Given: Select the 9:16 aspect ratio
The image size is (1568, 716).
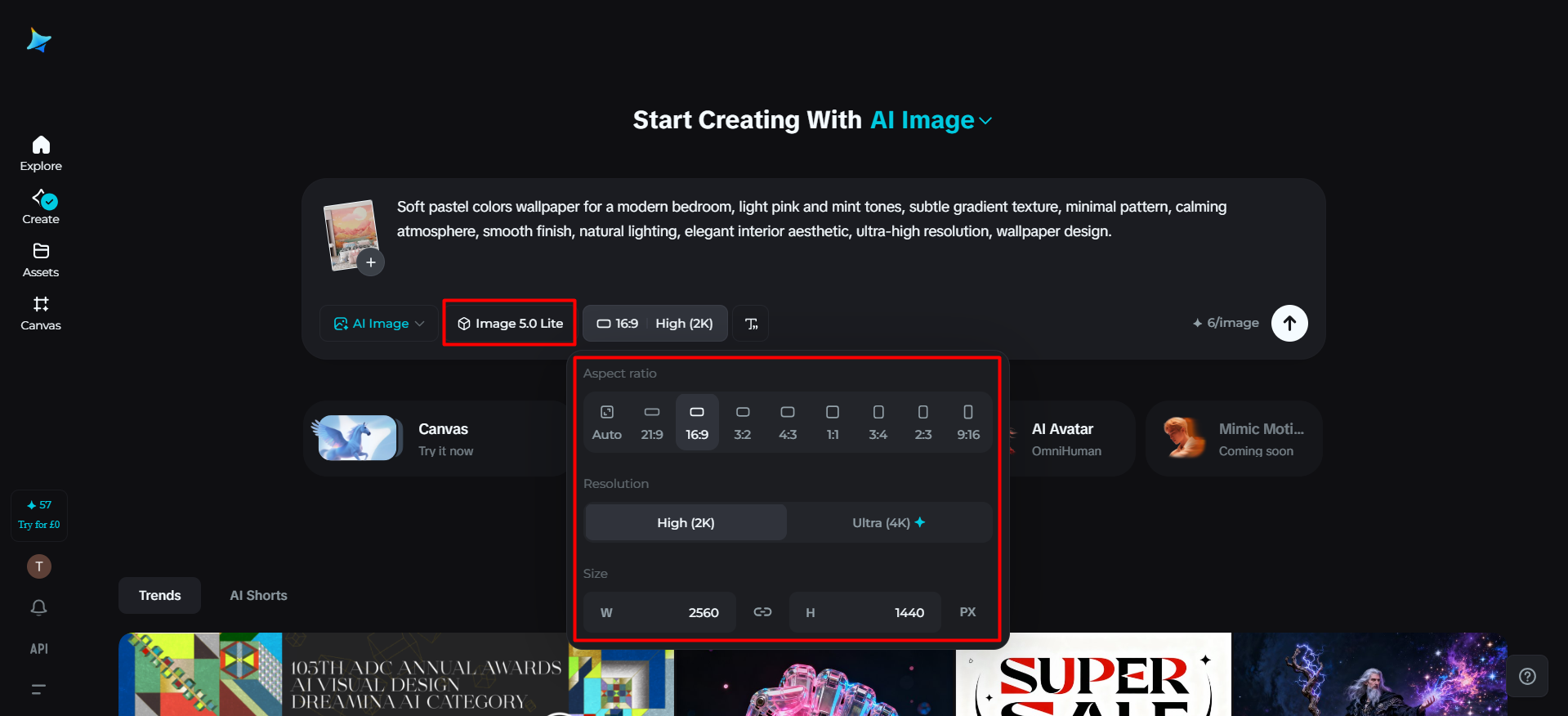Looking at the screenshot, I should [968, 423].
